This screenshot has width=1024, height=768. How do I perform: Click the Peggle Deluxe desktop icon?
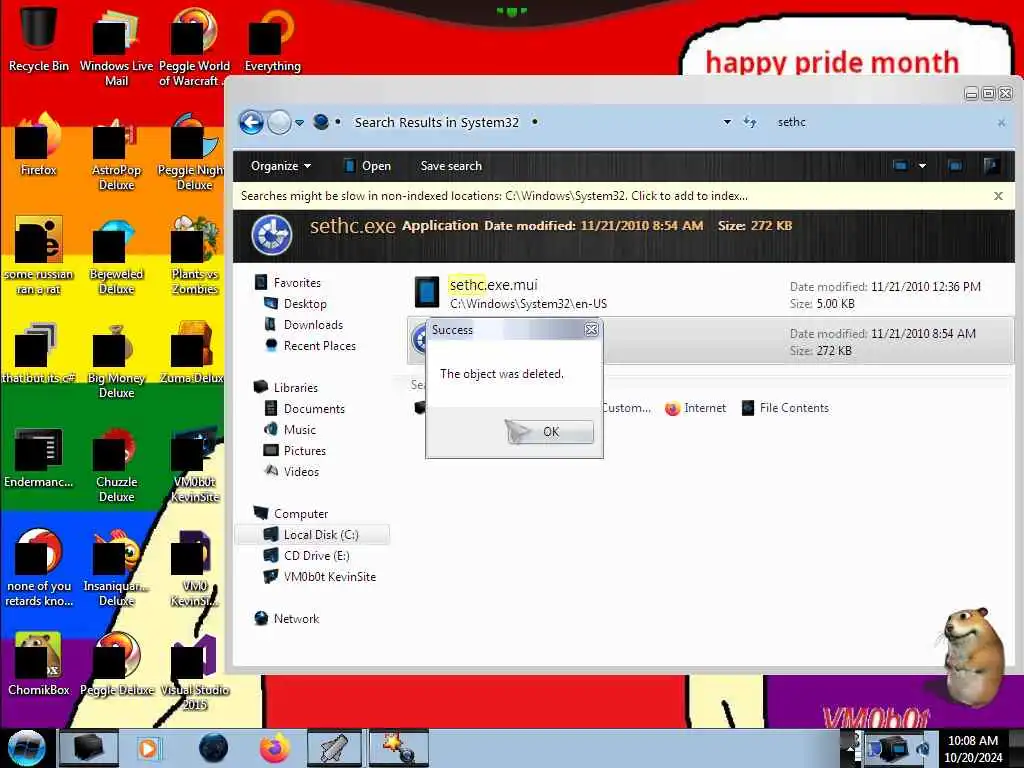click(116, 664)
